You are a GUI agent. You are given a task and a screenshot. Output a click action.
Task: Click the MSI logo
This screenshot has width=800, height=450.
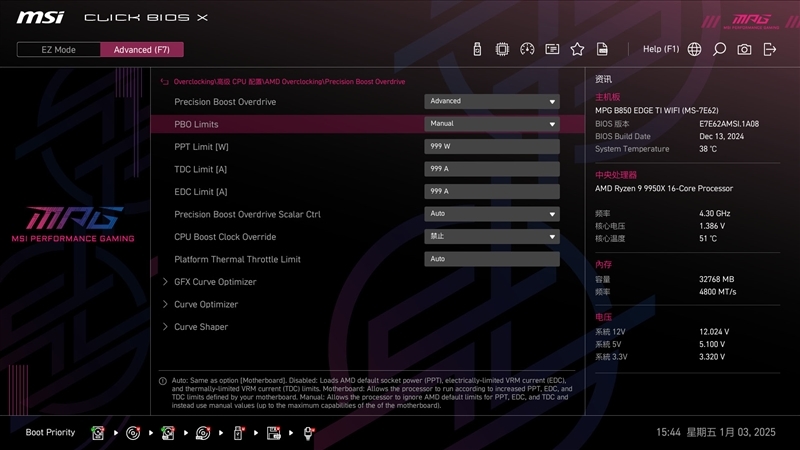pos(40,18)
